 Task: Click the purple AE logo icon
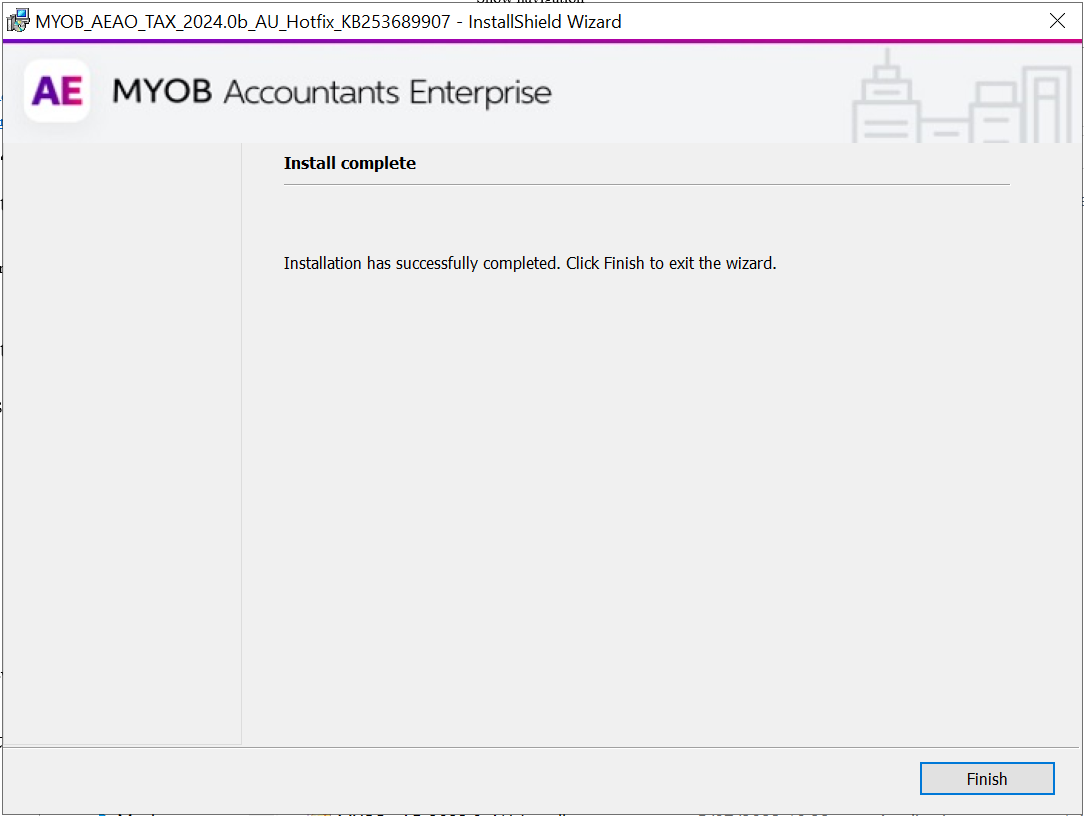57,91
